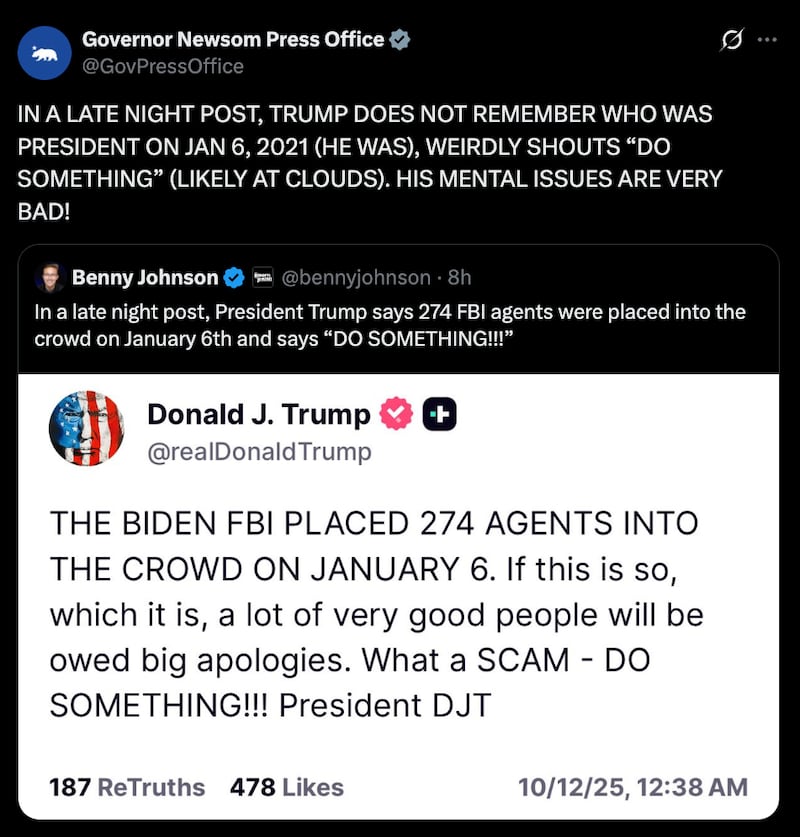Open the Governor Newsom Press Office avatar
Screen dimensions: 800x837
(44, 53)
